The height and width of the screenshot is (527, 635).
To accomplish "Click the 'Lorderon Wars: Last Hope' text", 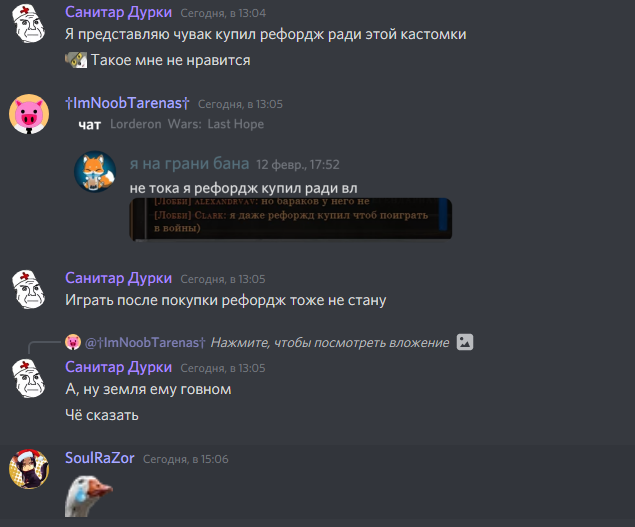I will pyautogui.click(x=187, y=124).
